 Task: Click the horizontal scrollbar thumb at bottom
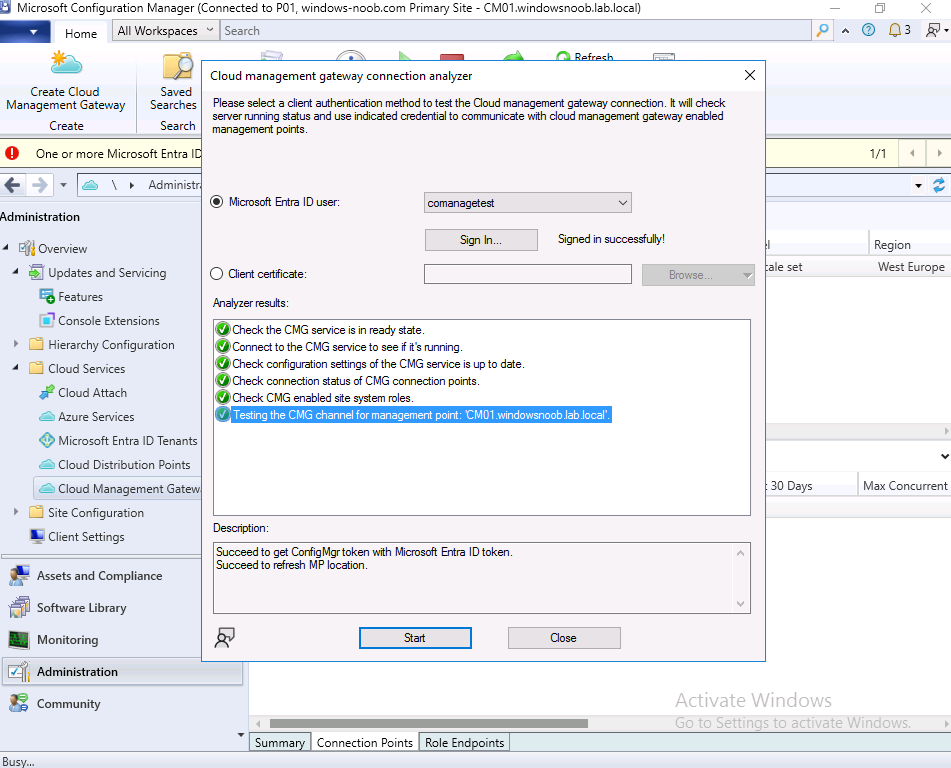click(429, 723)
